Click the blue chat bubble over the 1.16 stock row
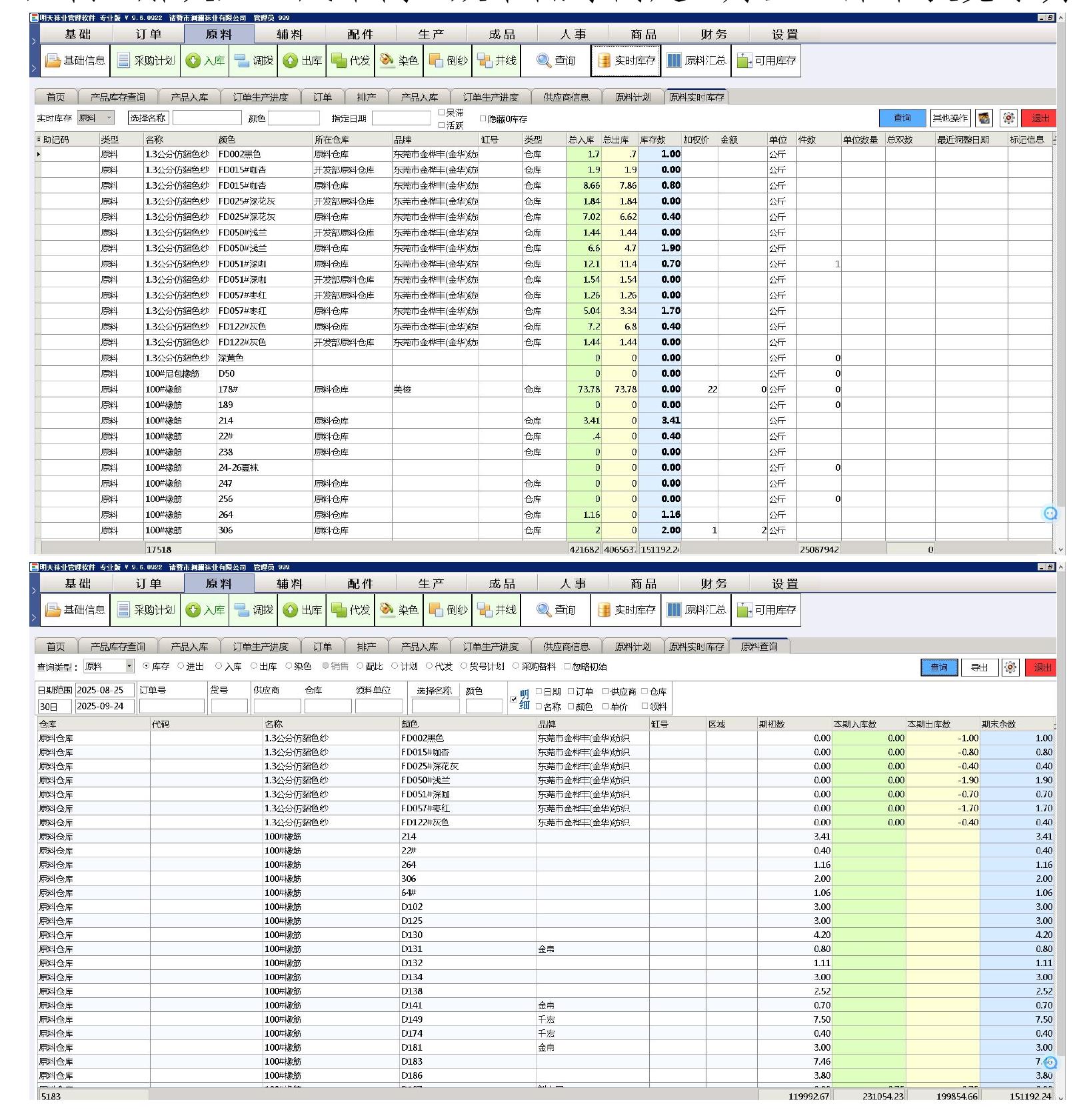 tap(1050, 513)
